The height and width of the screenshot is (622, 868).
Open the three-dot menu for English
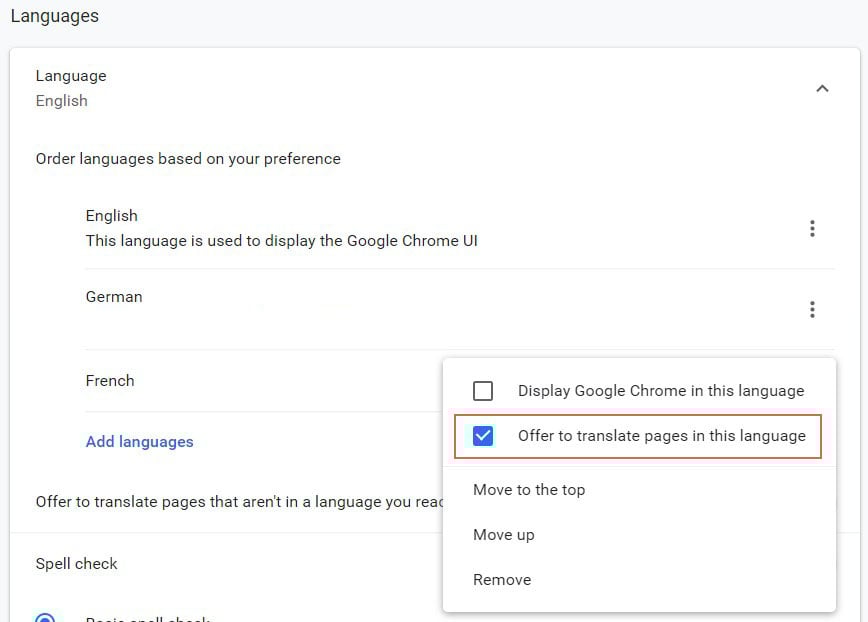pyautogui.click(x=813, y=228)
